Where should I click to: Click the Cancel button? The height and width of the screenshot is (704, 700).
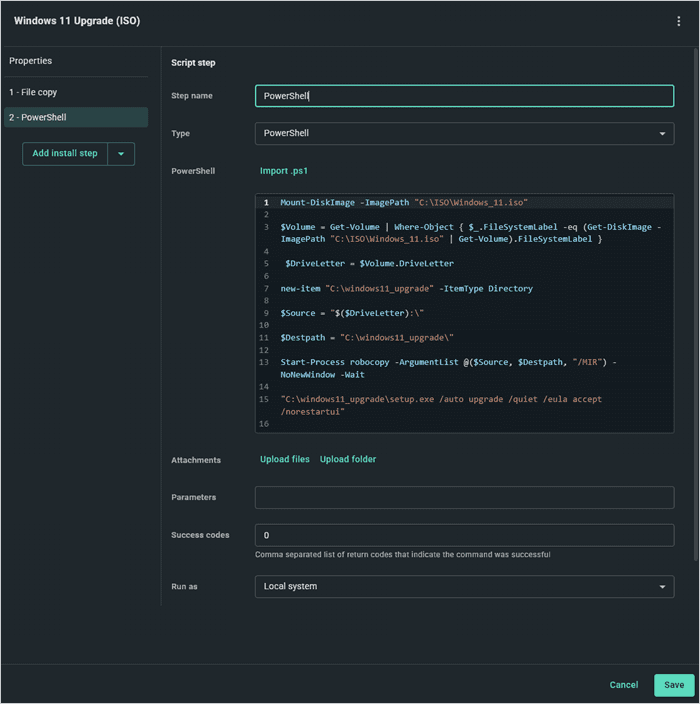click(x=624, y=685)
